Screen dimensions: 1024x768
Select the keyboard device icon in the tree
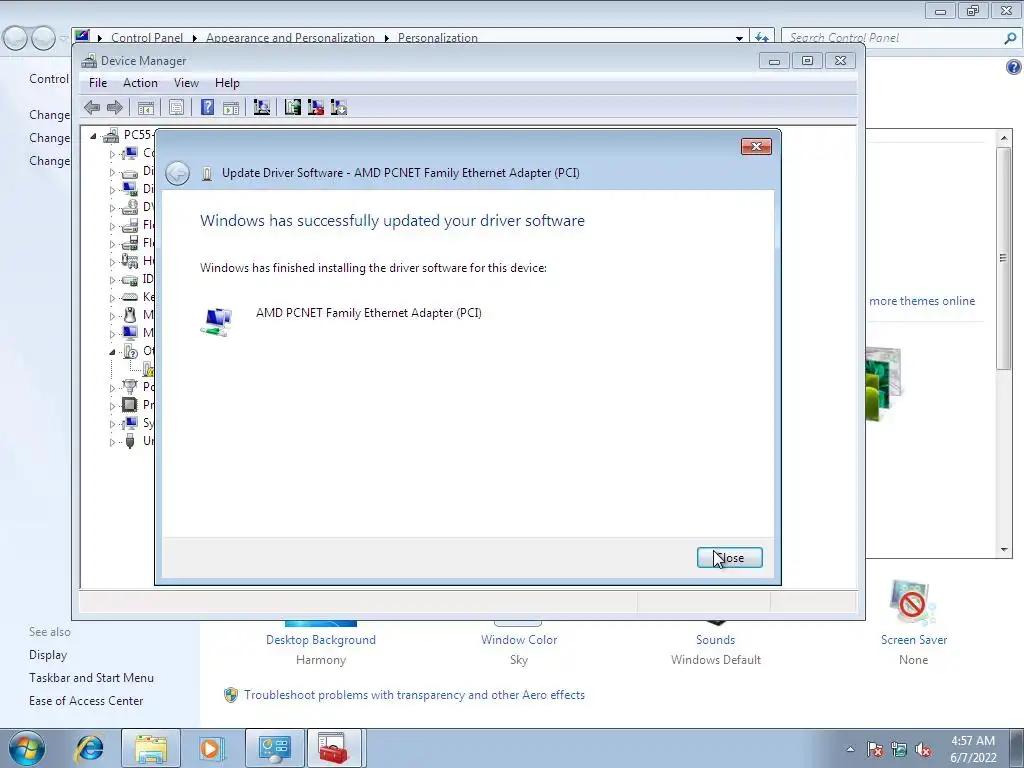click(x=129, y=297)
